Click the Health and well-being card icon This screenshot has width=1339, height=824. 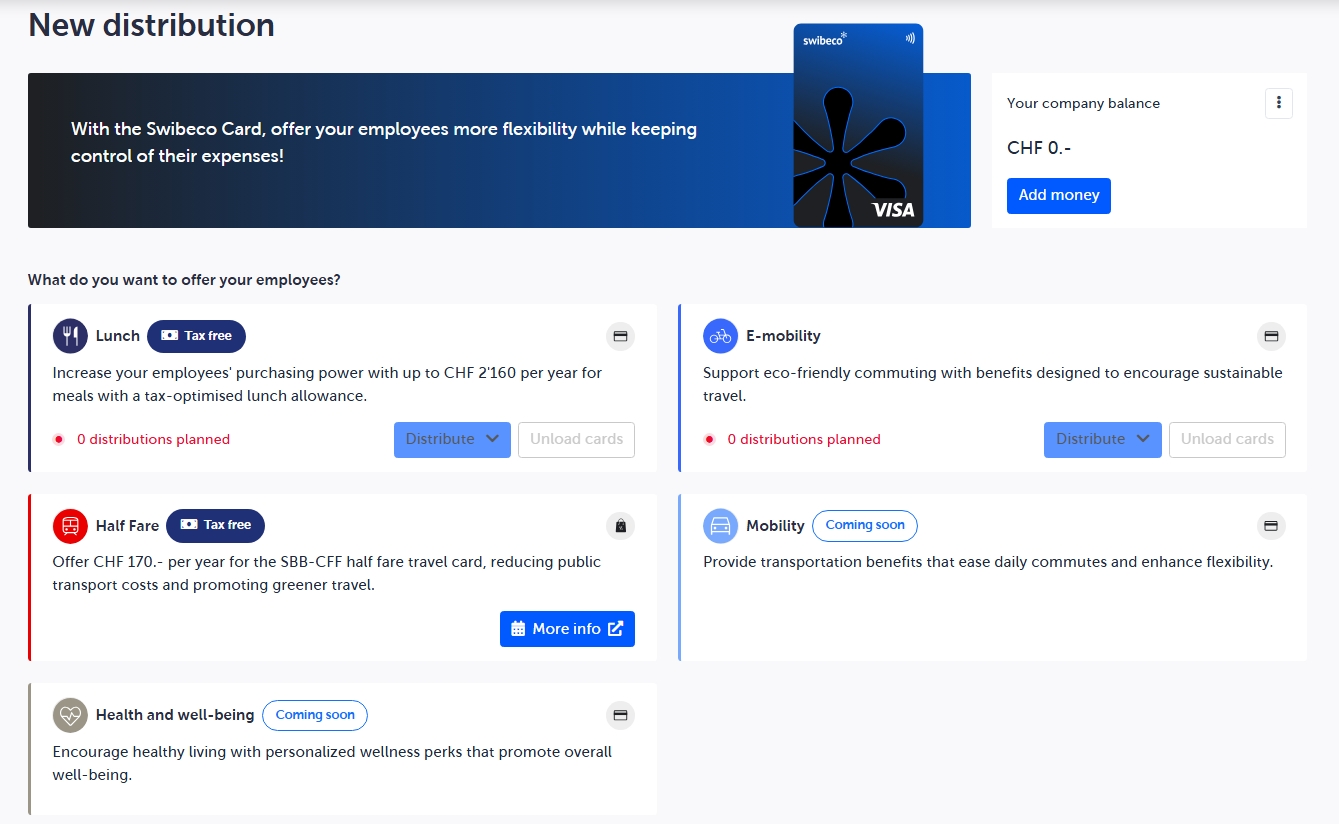pyautogui.click(x=620, y=715)
